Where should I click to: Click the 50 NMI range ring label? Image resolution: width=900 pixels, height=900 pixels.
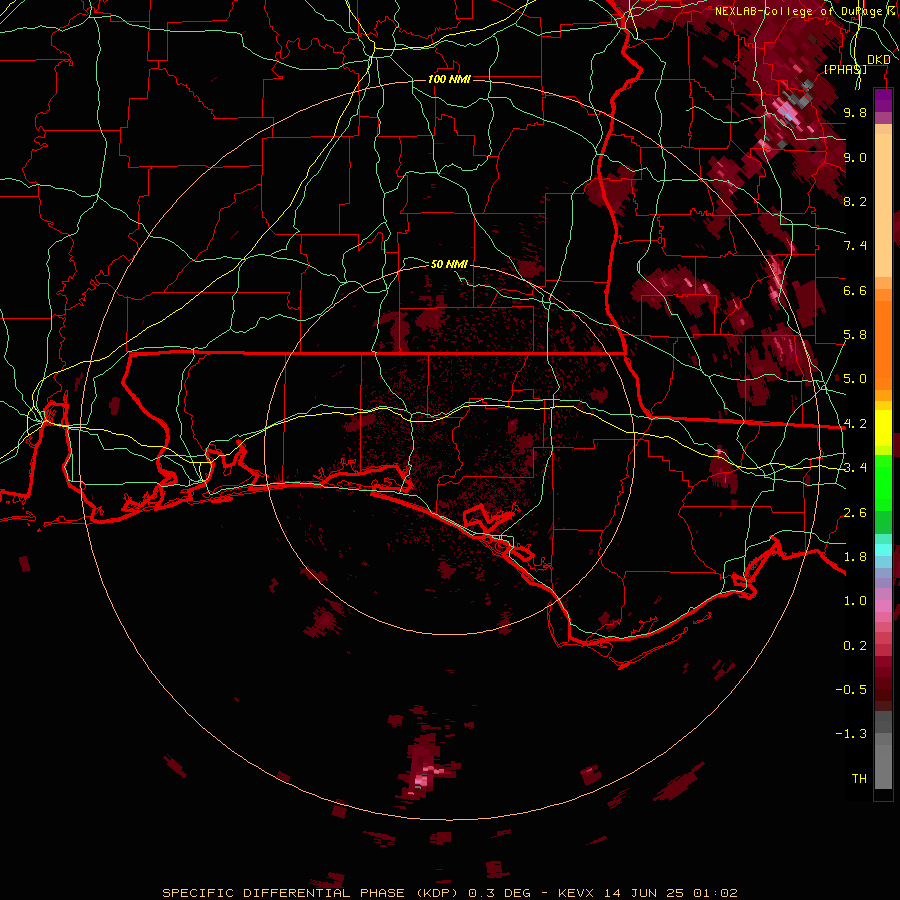449,264
